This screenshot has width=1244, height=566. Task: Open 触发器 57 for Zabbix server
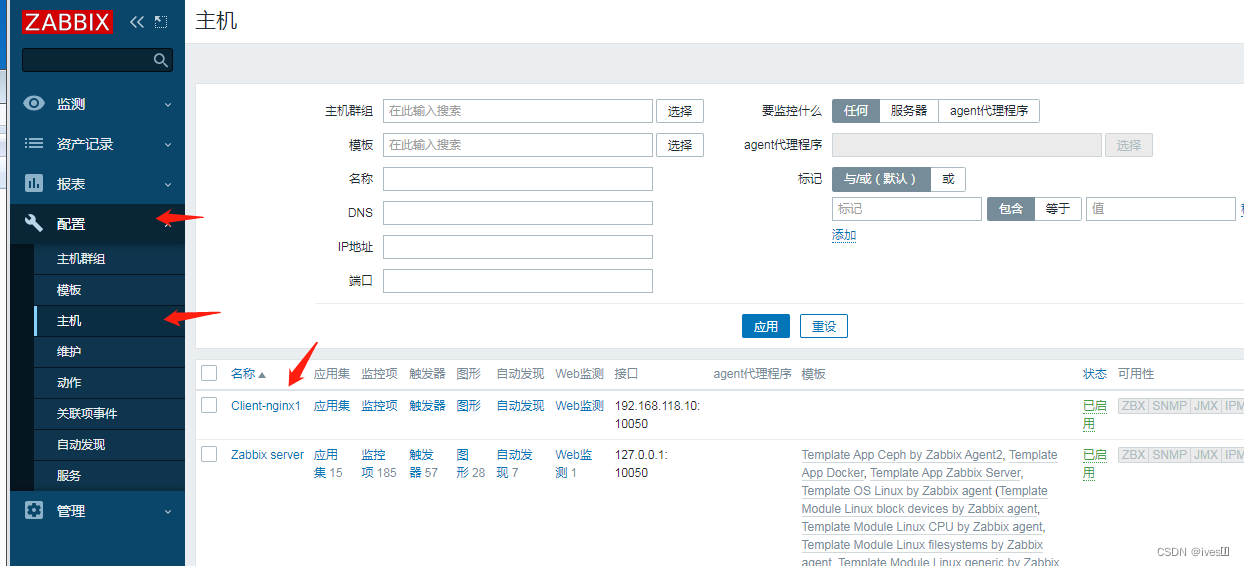423,464
